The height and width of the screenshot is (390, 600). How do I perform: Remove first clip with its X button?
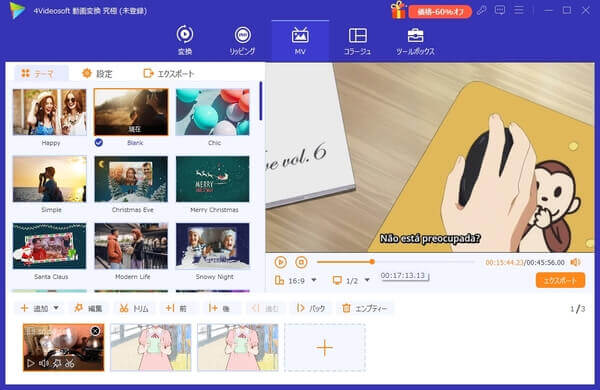pos(95,331)
